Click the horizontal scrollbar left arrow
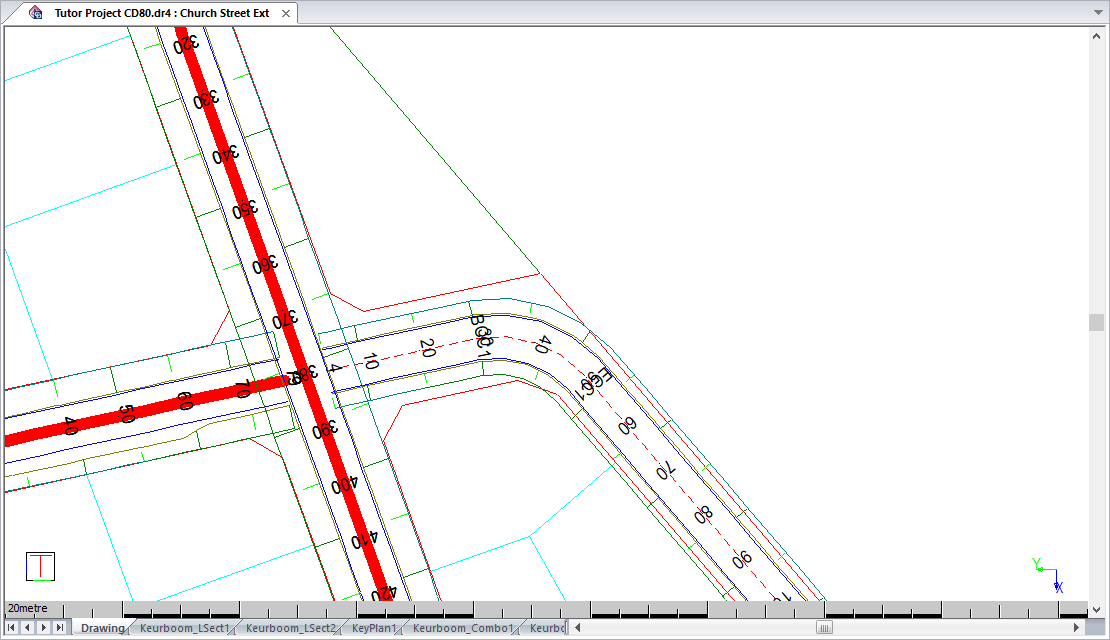This screenshot has width=1110, height=640. pyautogui.click(x=578, y=628)
